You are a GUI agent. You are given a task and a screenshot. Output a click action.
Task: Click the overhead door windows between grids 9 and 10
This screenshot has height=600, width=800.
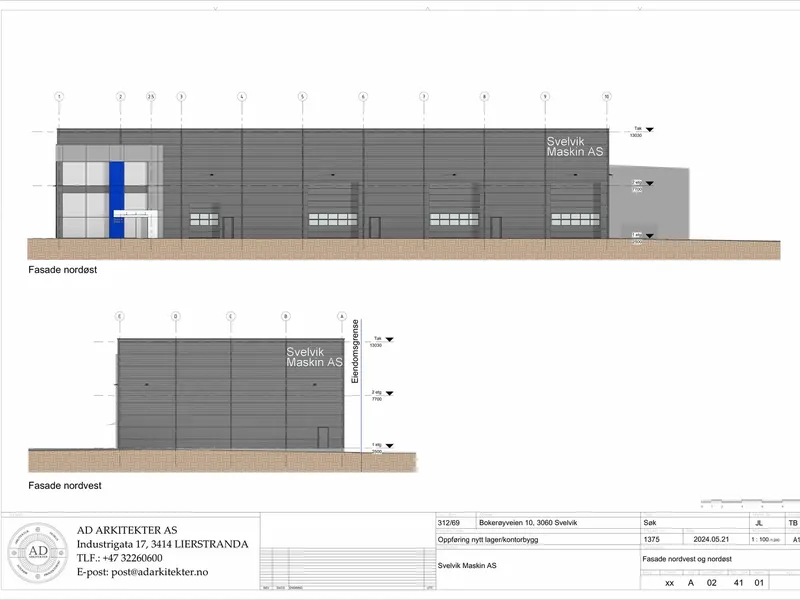tap(575, 219)
